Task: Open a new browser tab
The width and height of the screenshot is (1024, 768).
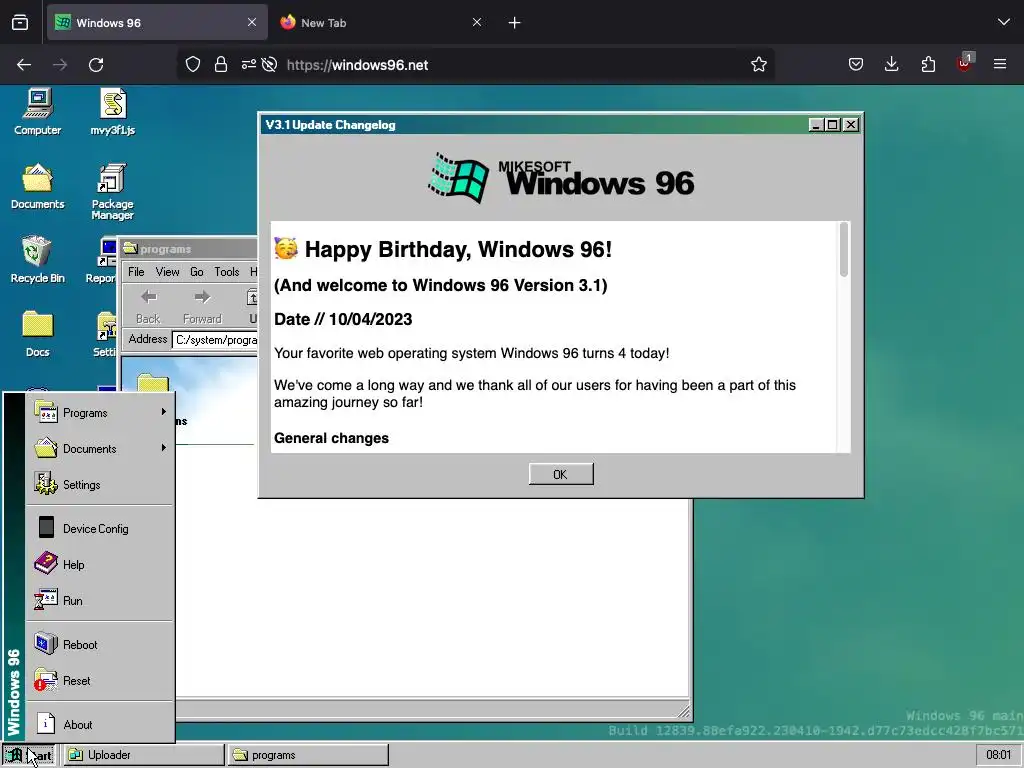Action: point(515,23)
